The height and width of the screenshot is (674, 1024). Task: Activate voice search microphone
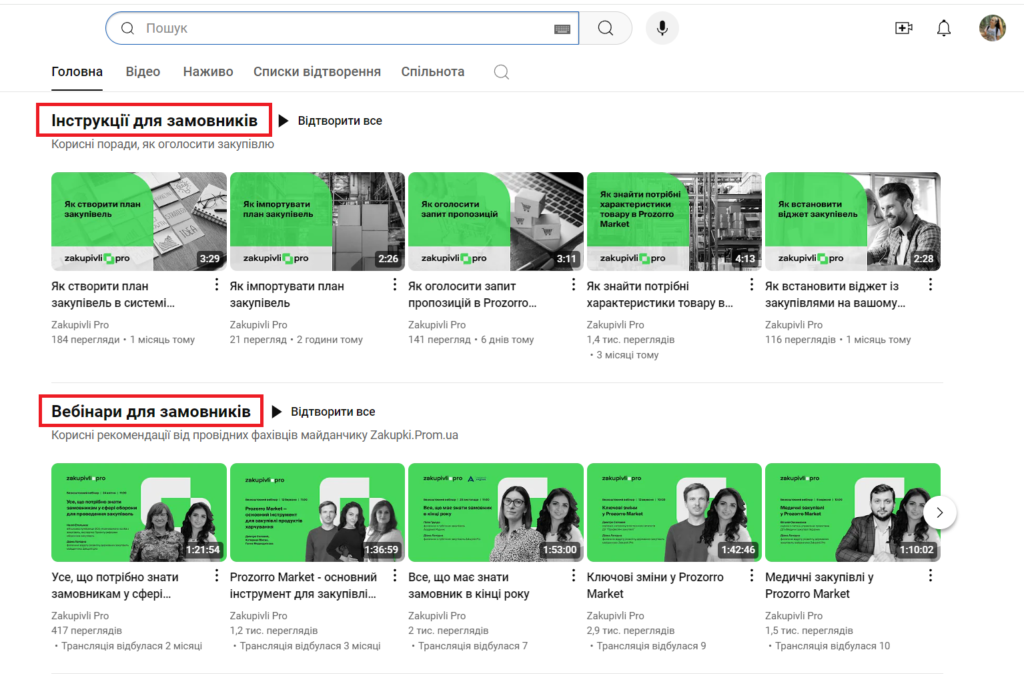point(662,28)
